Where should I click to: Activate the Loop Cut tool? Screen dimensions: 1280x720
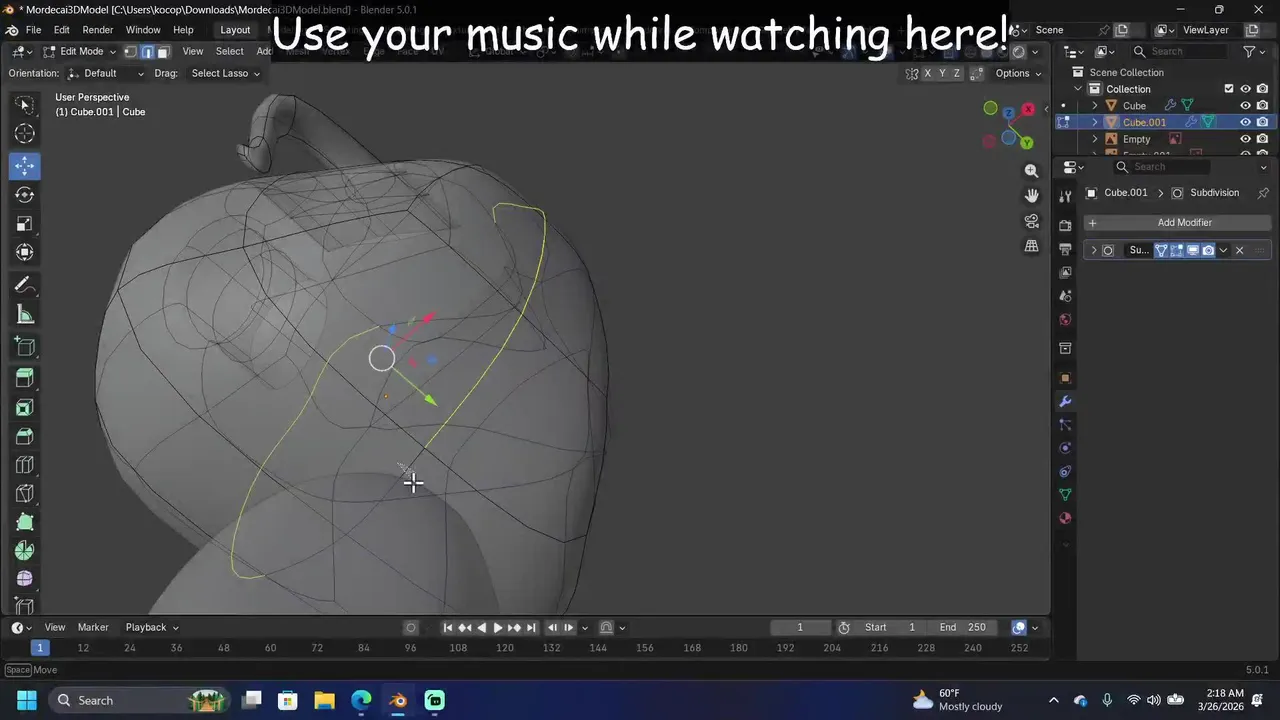pos(25,465)
